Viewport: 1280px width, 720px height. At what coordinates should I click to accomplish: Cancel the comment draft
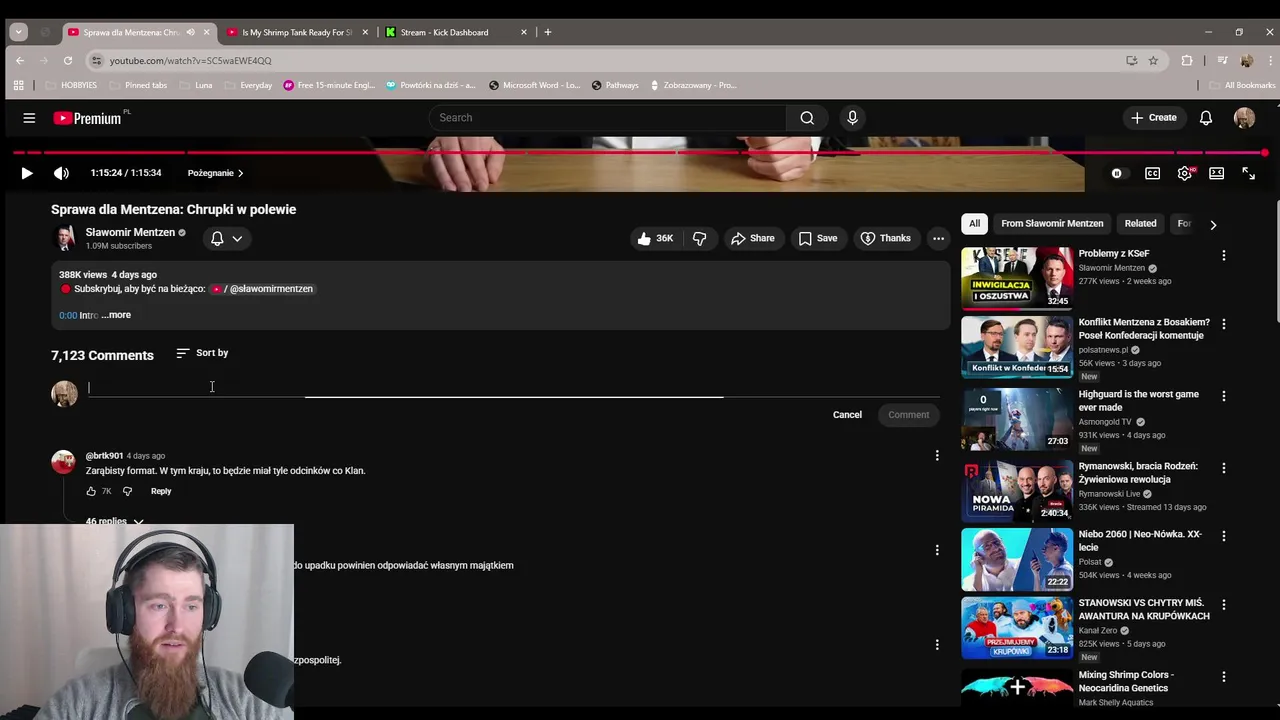pos(847,415)
